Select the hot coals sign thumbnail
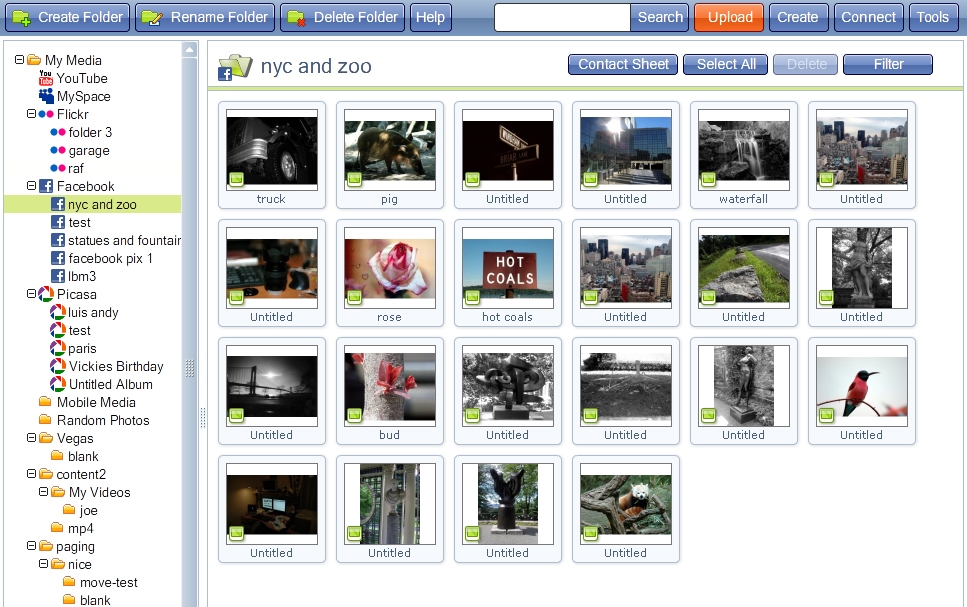This screenshot has height=607, width=967. coord(508,268)
